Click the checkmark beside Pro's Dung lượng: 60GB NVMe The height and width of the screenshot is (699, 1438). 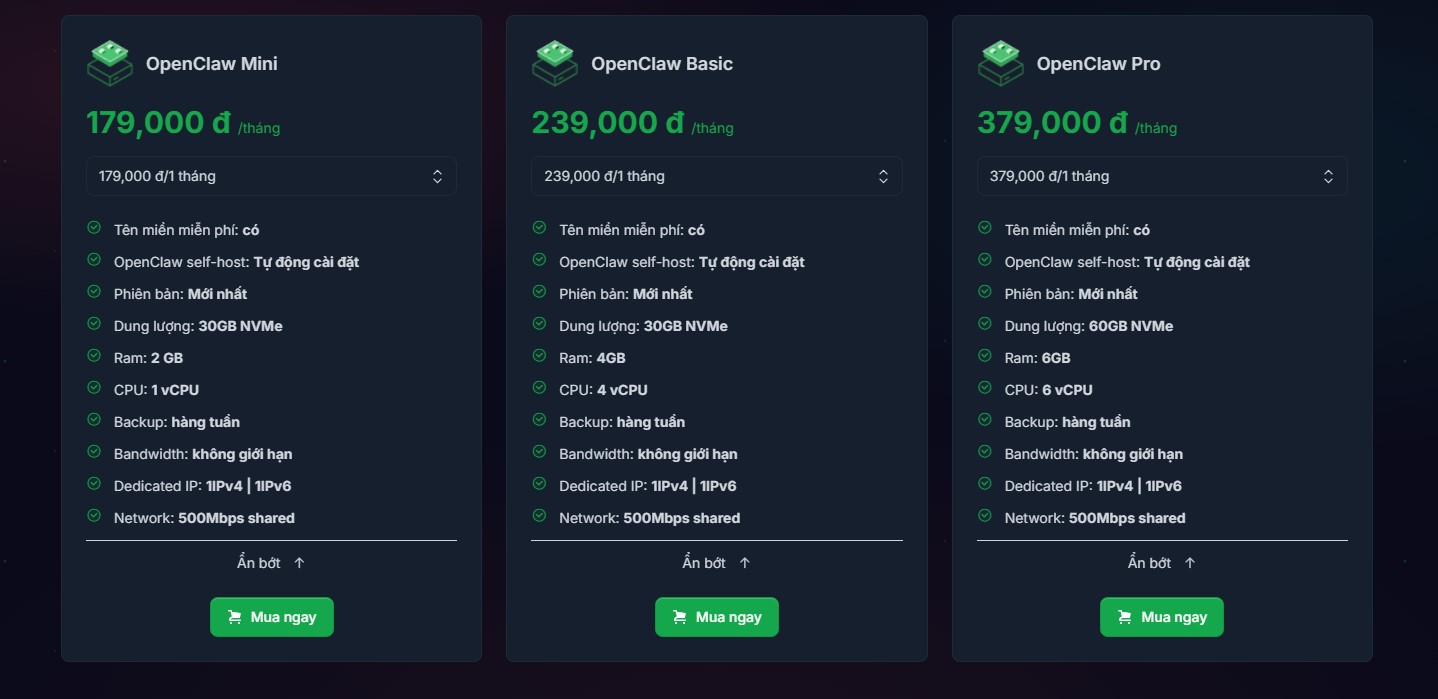tap(984, 325)
